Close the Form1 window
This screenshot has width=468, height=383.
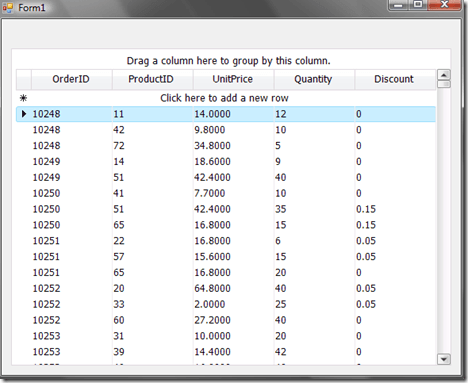[x=444, y=4]
